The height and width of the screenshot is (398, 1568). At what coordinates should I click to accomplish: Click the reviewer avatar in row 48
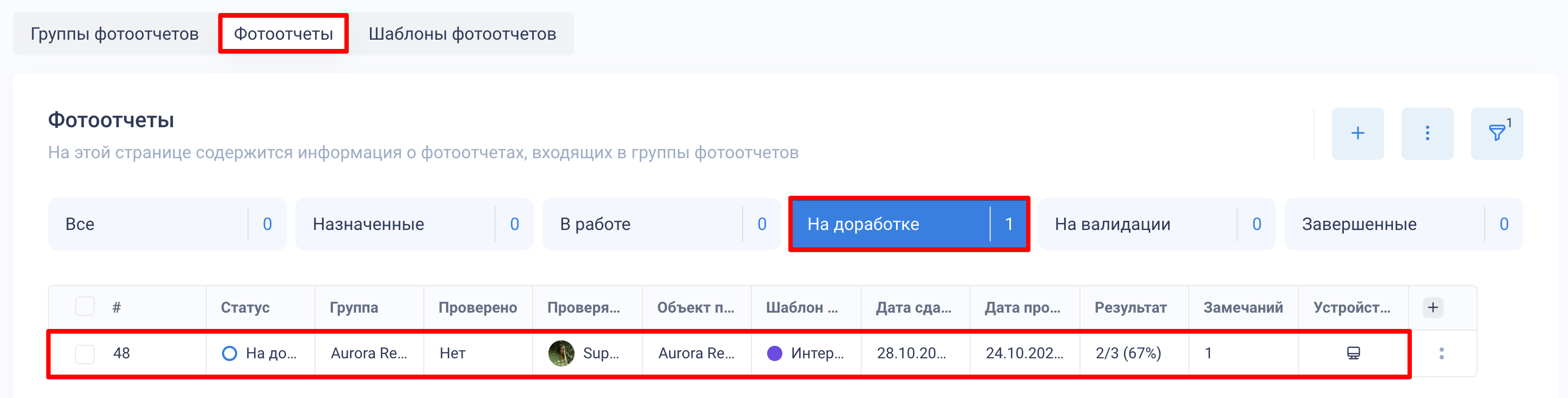point(560,353)
